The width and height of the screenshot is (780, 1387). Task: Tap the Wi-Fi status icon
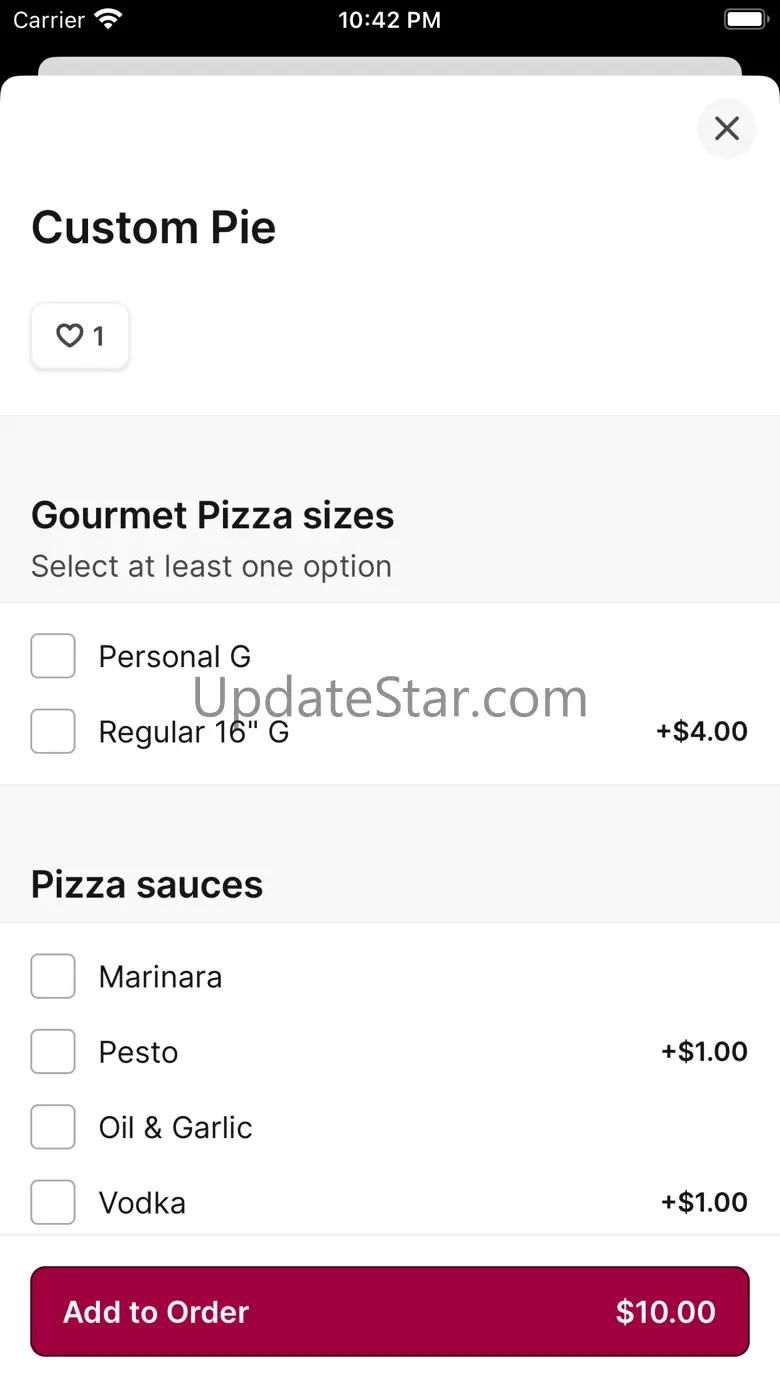point(108,19)
